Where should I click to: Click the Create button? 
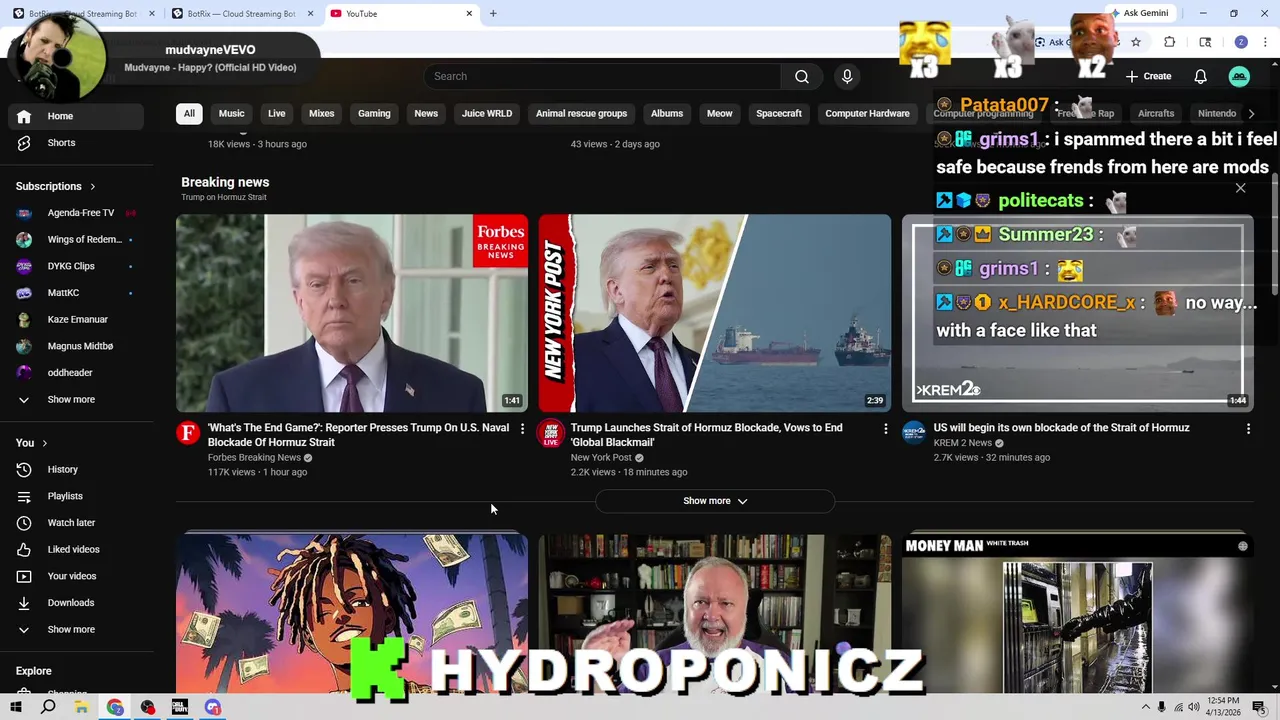pos(1148,76)
